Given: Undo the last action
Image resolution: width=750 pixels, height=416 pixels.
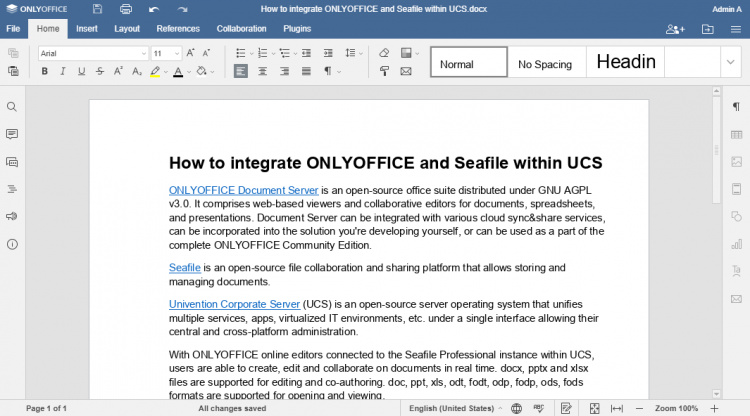Looking at the screenshot, I should pos(154,9).
